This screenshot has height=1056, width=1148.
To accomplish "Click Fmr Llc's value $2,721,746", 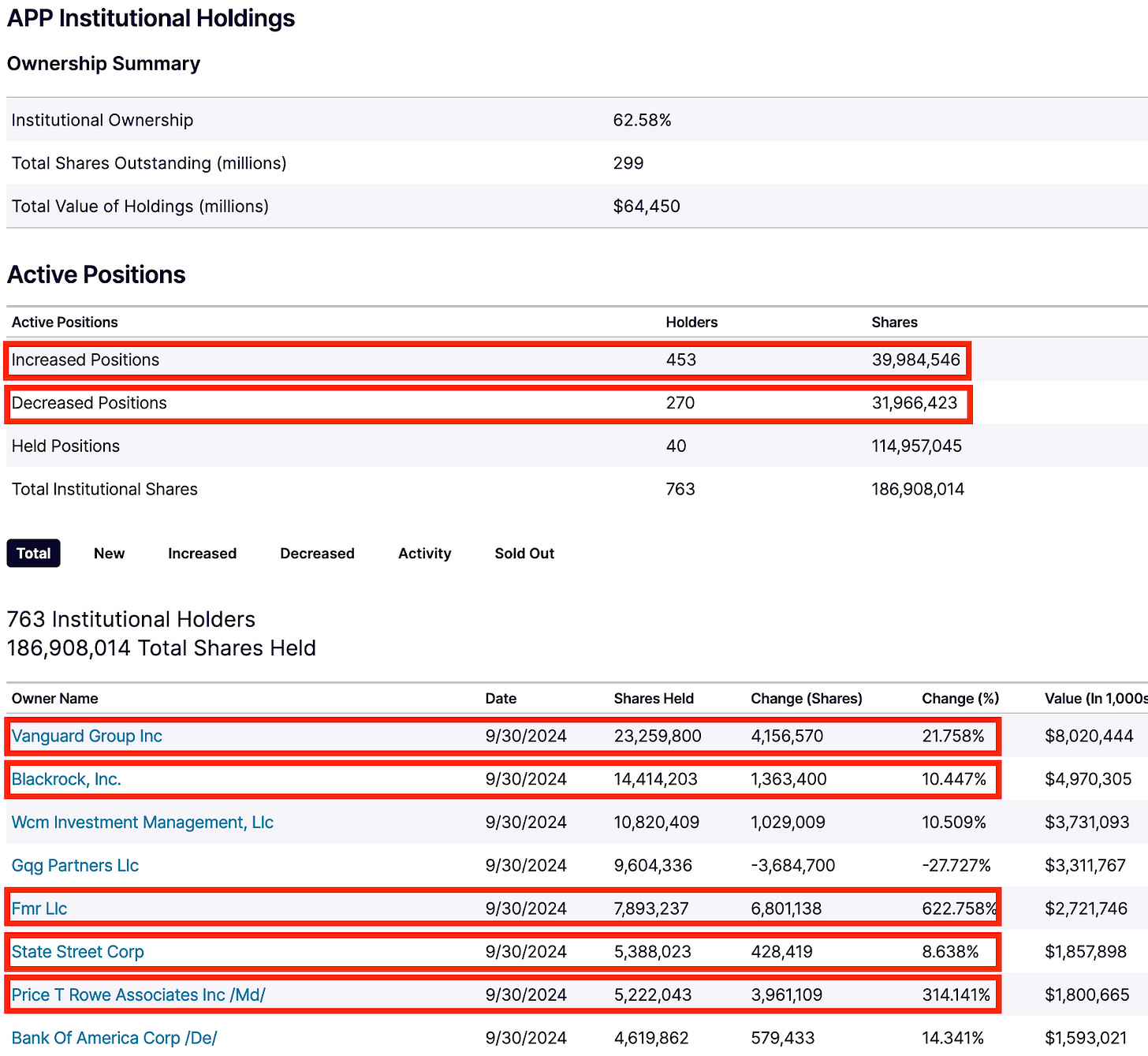I will [x=1086, y=909].
